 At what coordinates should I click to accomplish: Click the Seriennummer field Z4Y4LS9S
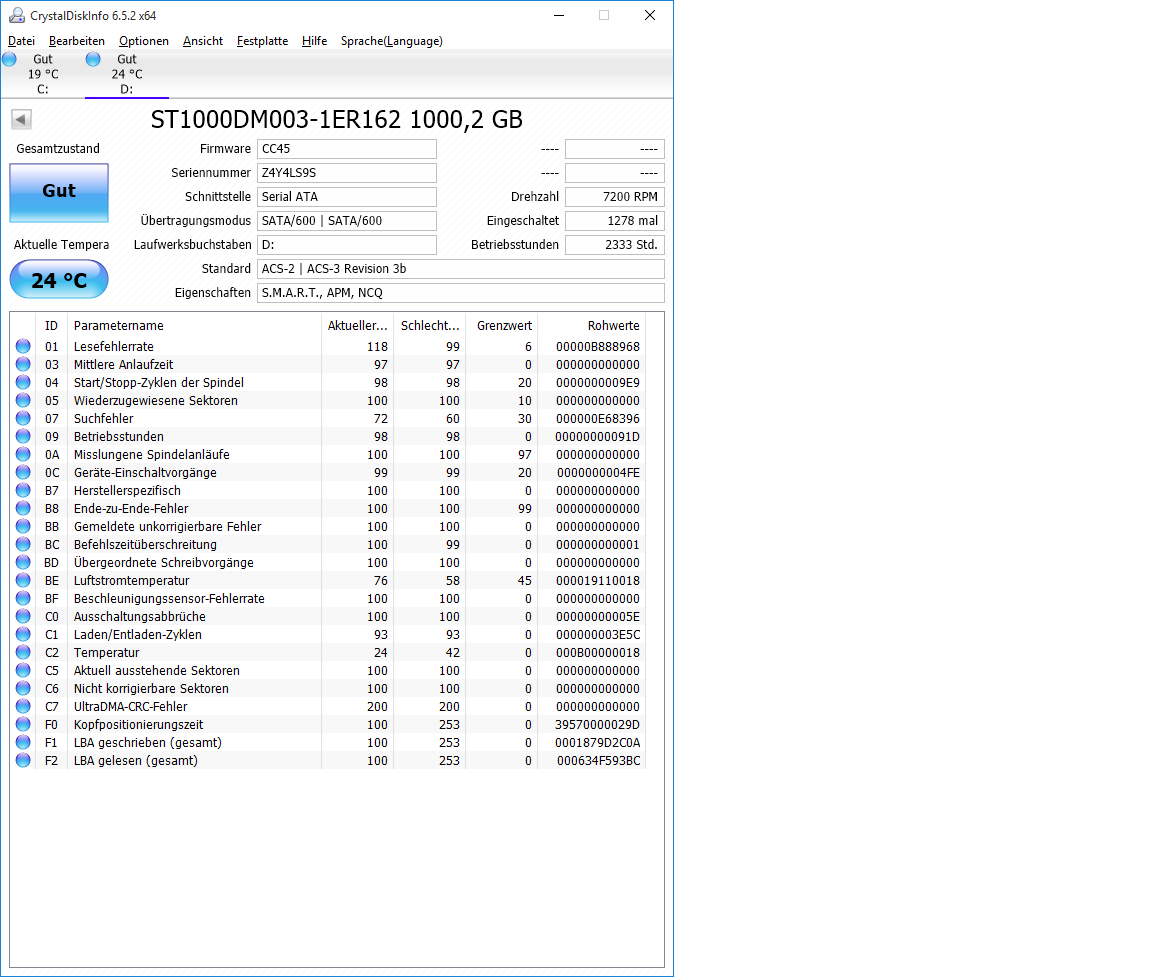point(347,173)
